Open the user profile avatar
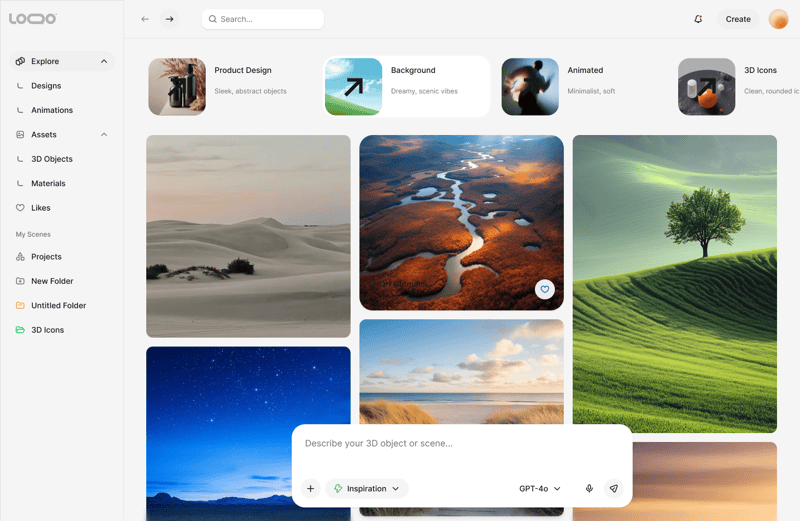800x521 pixels. point(779,19)
